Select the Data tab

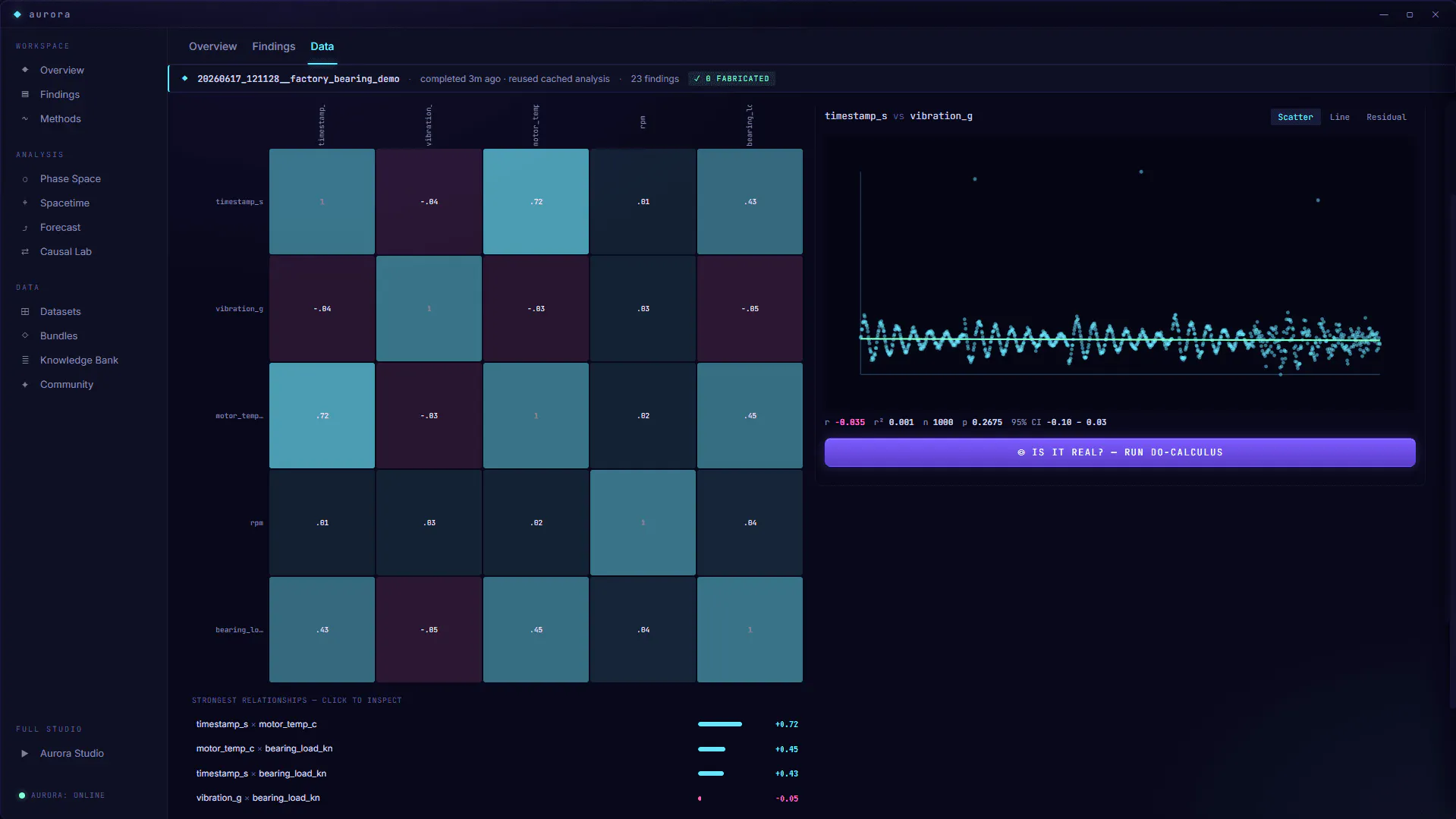(x=322, y=46)
